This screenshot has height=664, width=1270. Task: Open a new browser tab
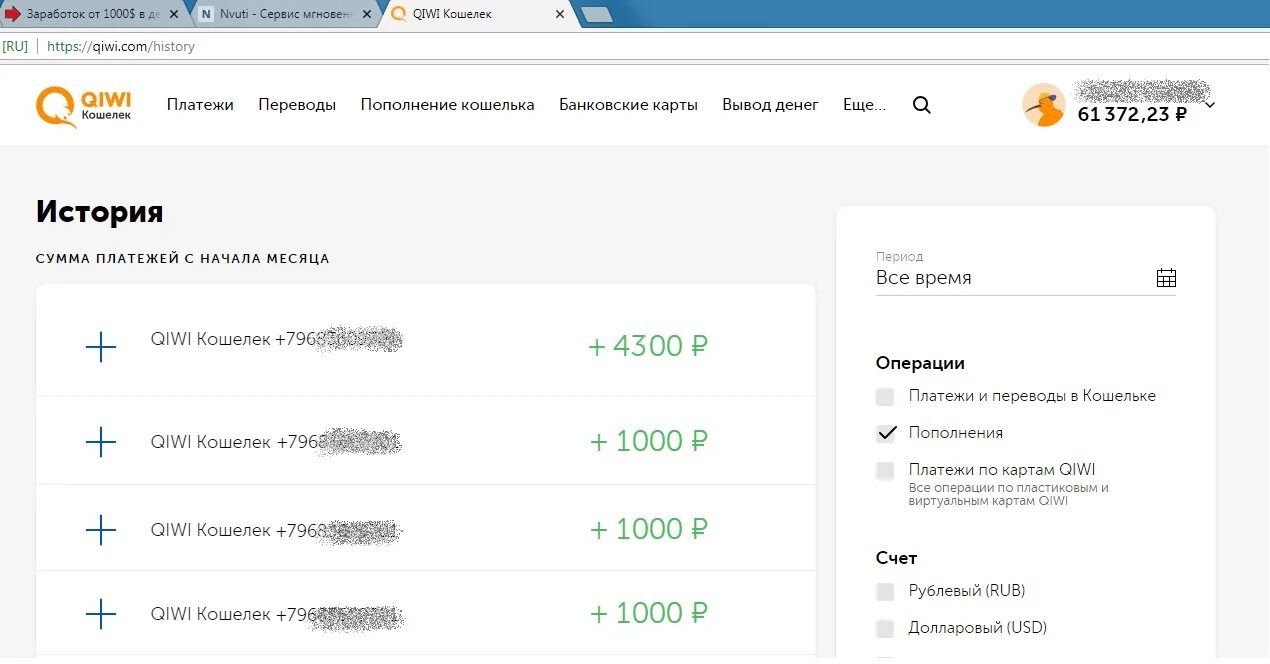point(597,14)
